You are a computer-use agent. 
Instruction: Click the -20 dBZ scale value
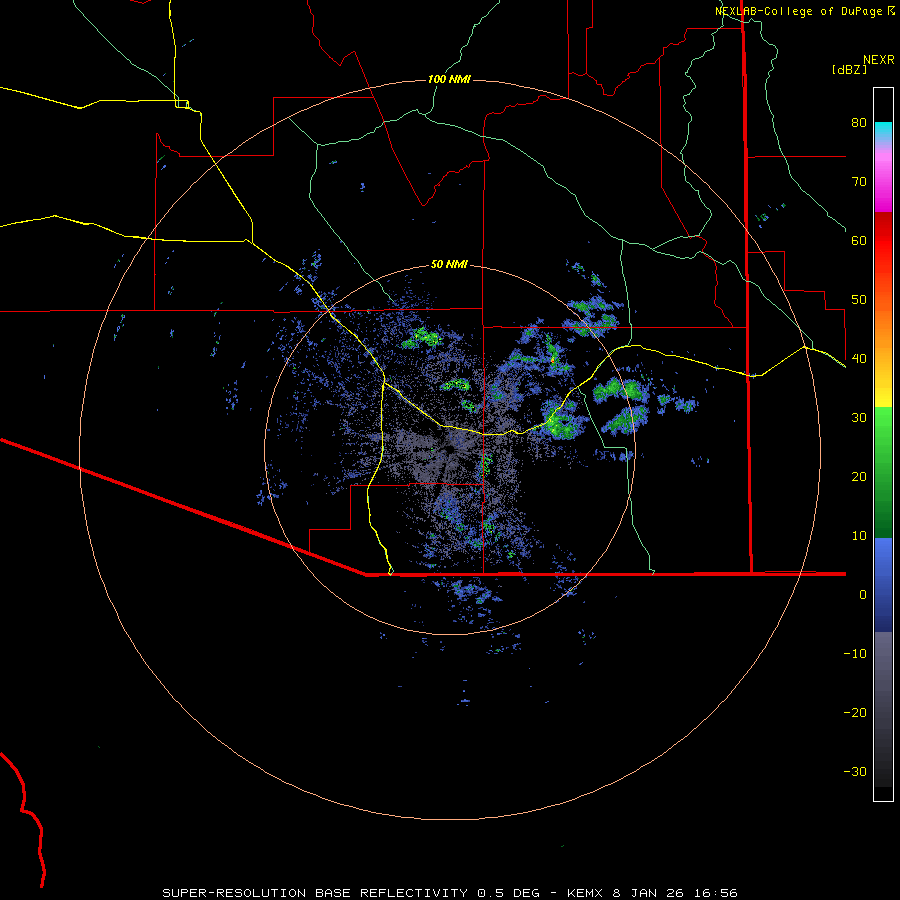855,712
